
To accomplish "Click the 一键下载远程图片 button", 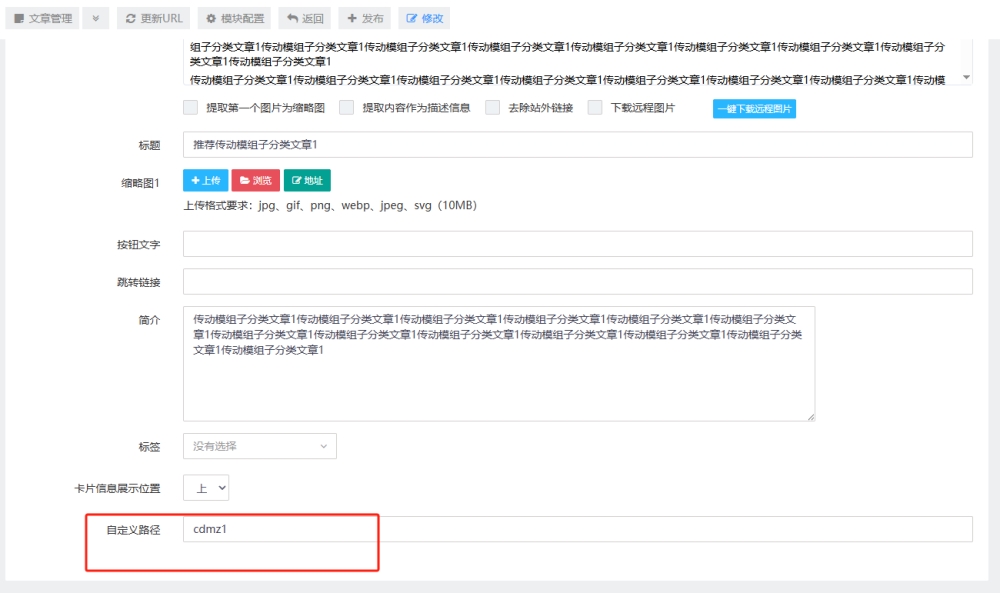I will tap(754, 108).
